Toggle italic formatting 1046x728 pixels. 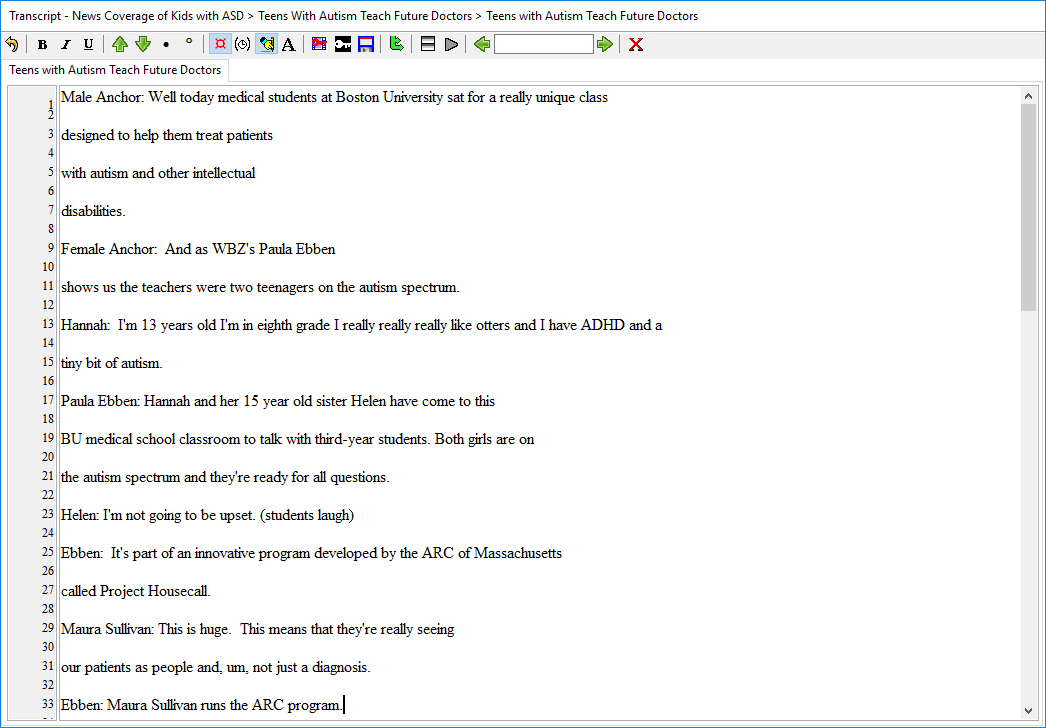65,43
